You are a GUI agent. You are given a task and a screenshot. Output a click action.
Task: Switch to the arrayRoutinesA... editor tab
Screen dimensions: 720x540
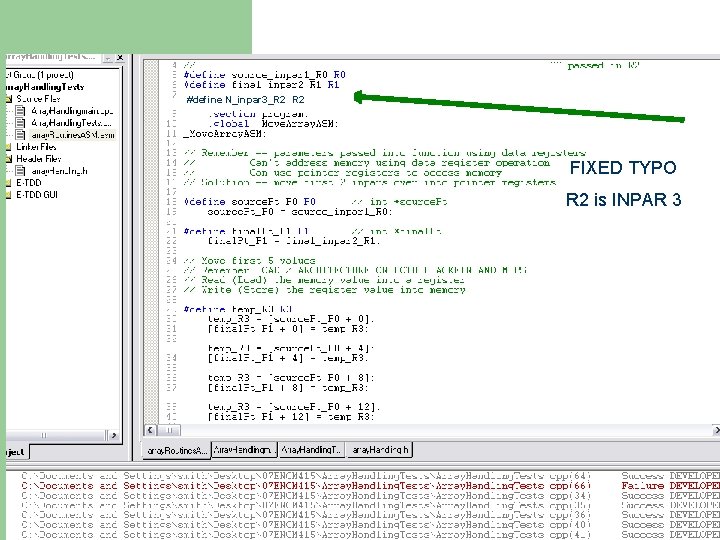(177, 450)
